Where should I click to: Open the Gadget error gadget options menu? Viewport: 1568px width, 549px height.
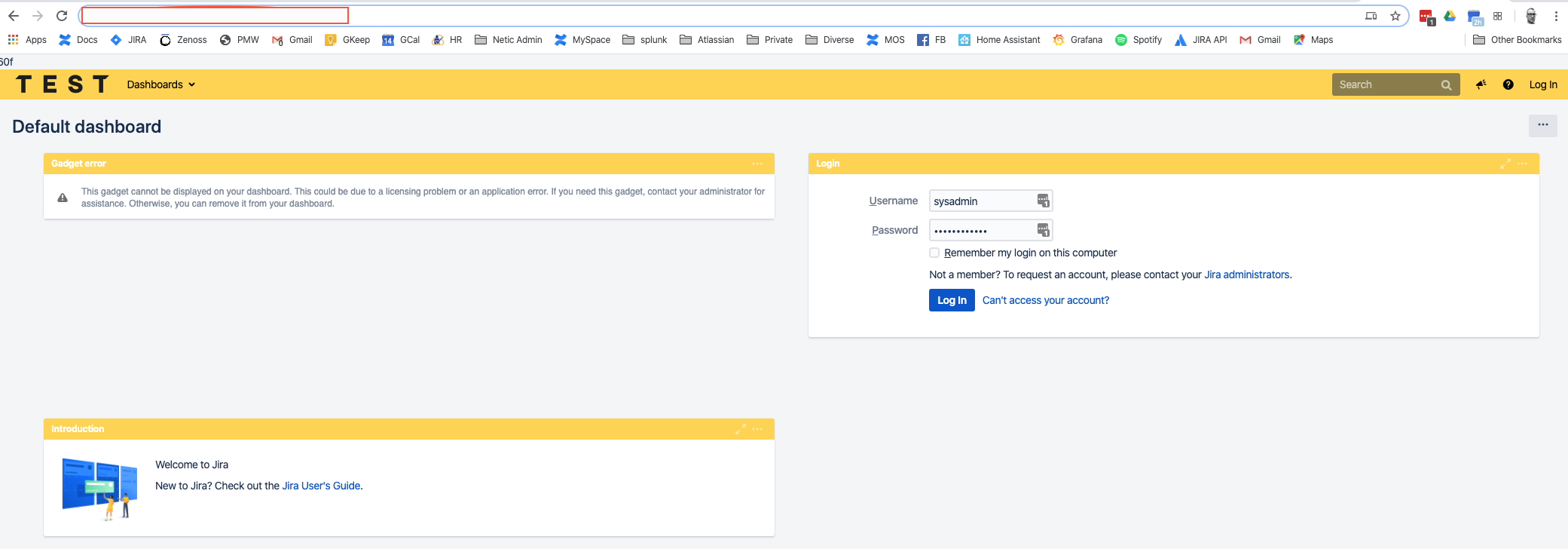click(757, 164)
